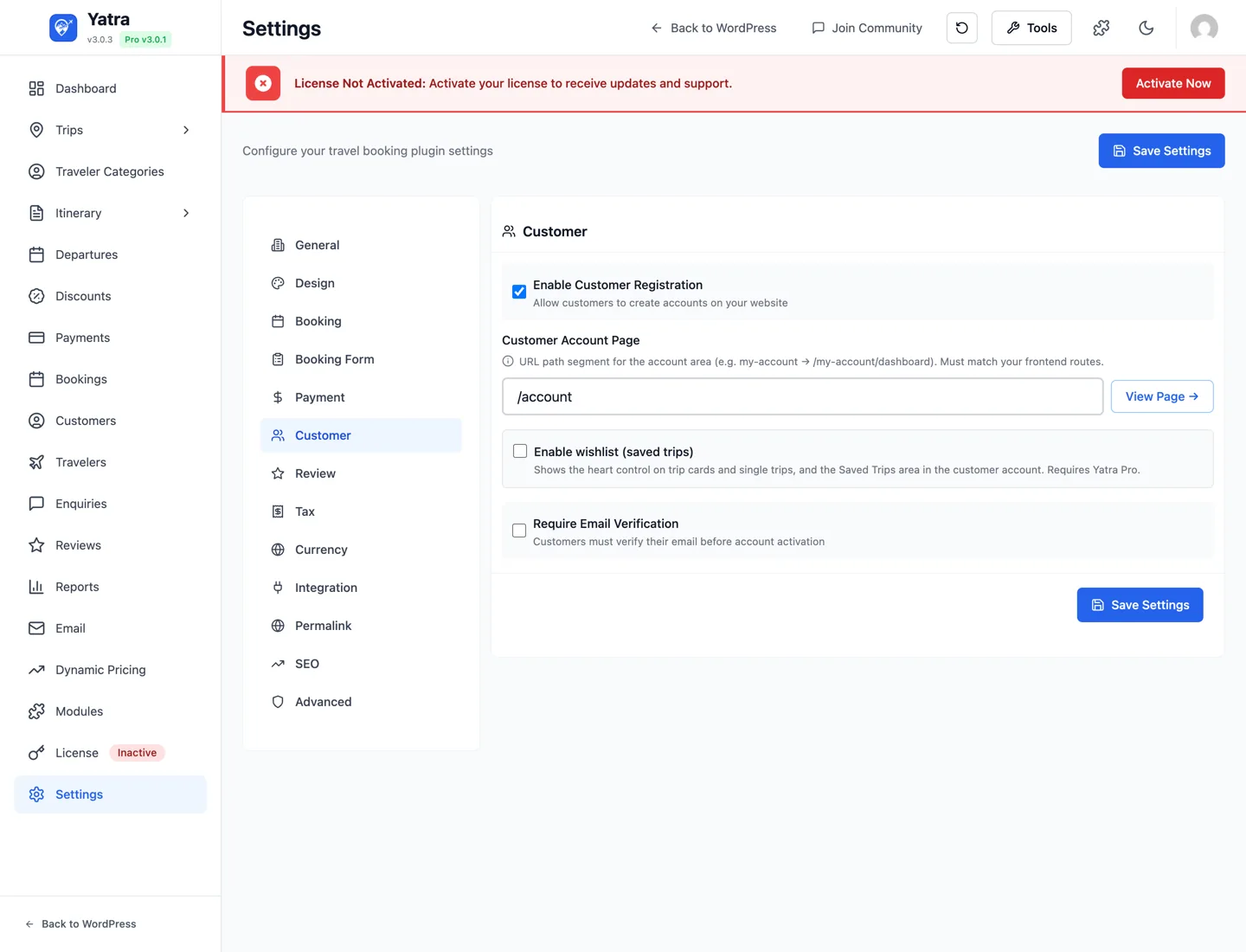Open Customers in sidebar menu

point(110,421)
